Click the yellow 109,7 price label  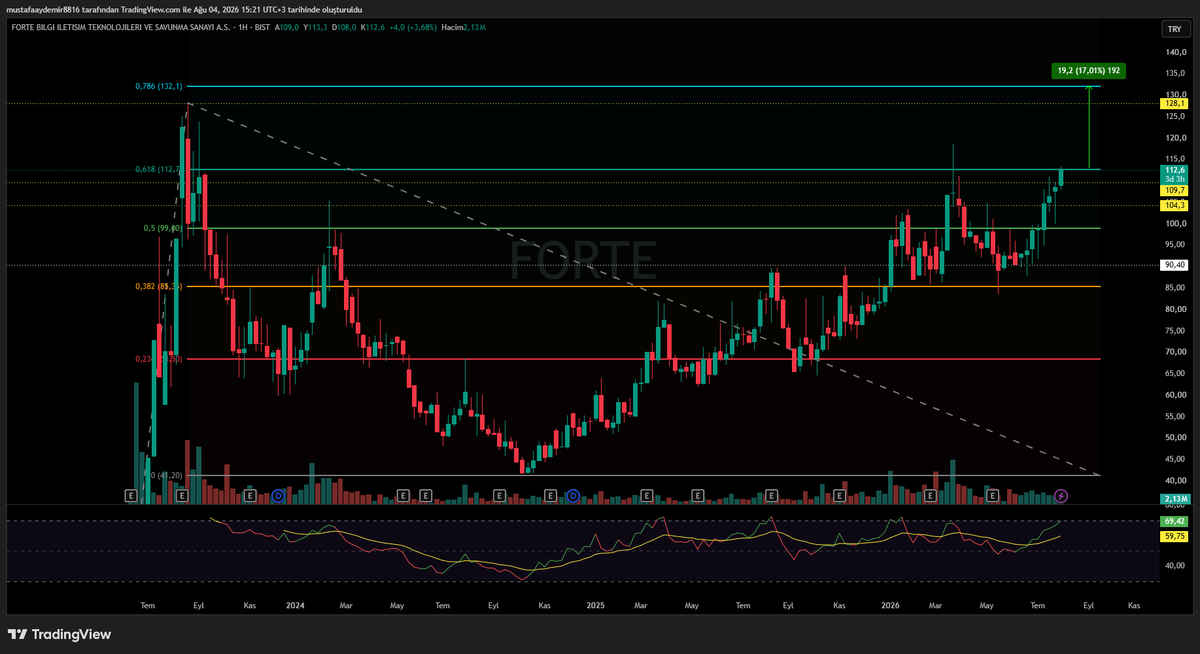click(1174, 190)
